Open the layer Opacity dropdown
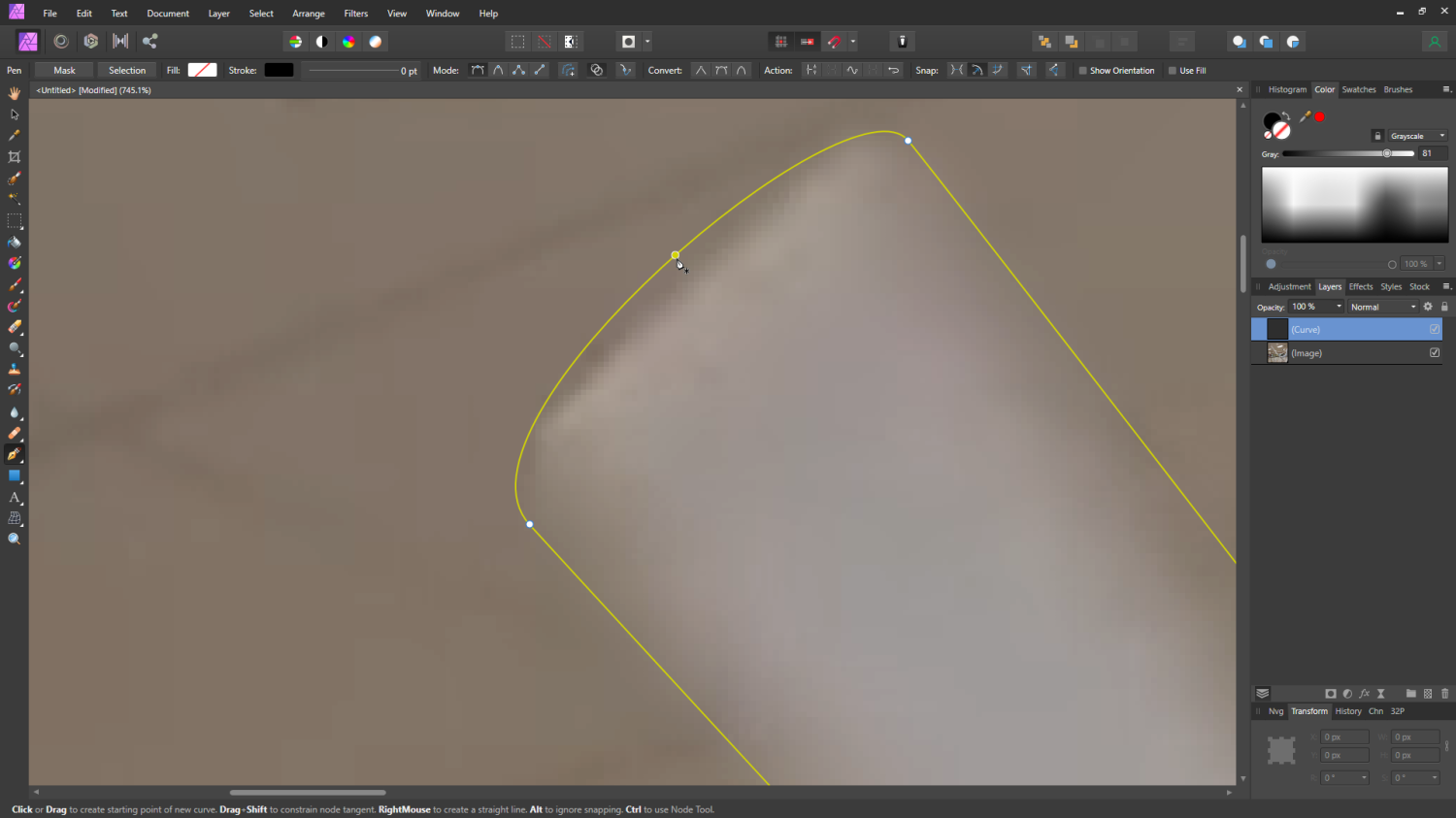1456x818 pixels. [x=1338, y=307]
